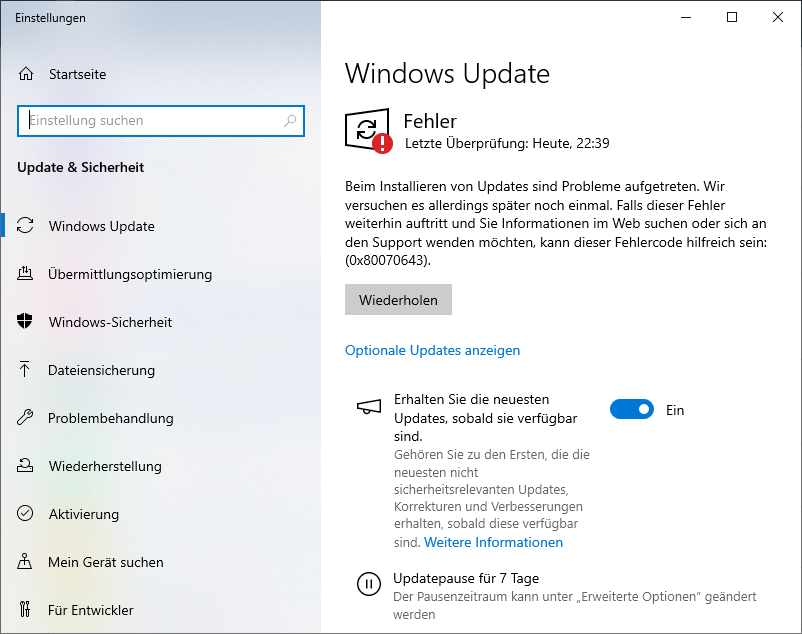Click the Dateiensicherung upload arrow icon
The image size is (802, 634).
click(25, 369)
